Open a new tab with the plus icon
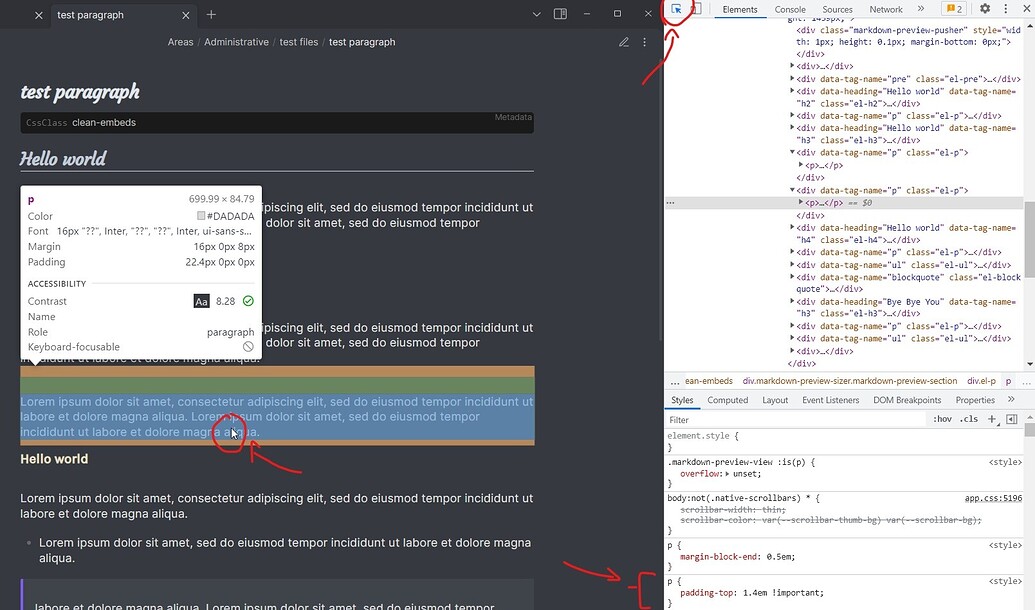This screenshot has height=610, width=1035. point(210,15)
